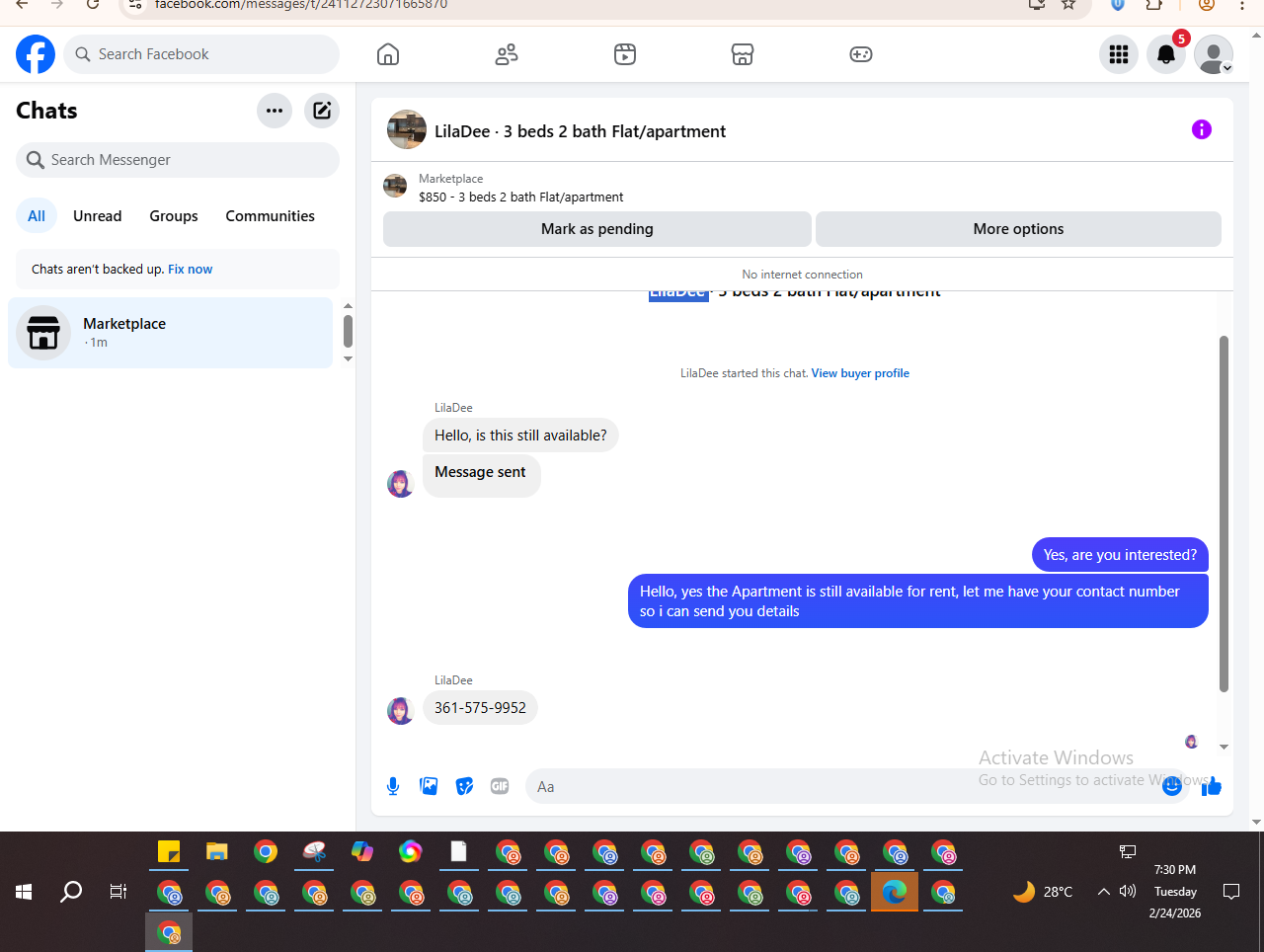Click the View buyer profile link
This screenshot has width=1264, height=952.
click(860, 373)
